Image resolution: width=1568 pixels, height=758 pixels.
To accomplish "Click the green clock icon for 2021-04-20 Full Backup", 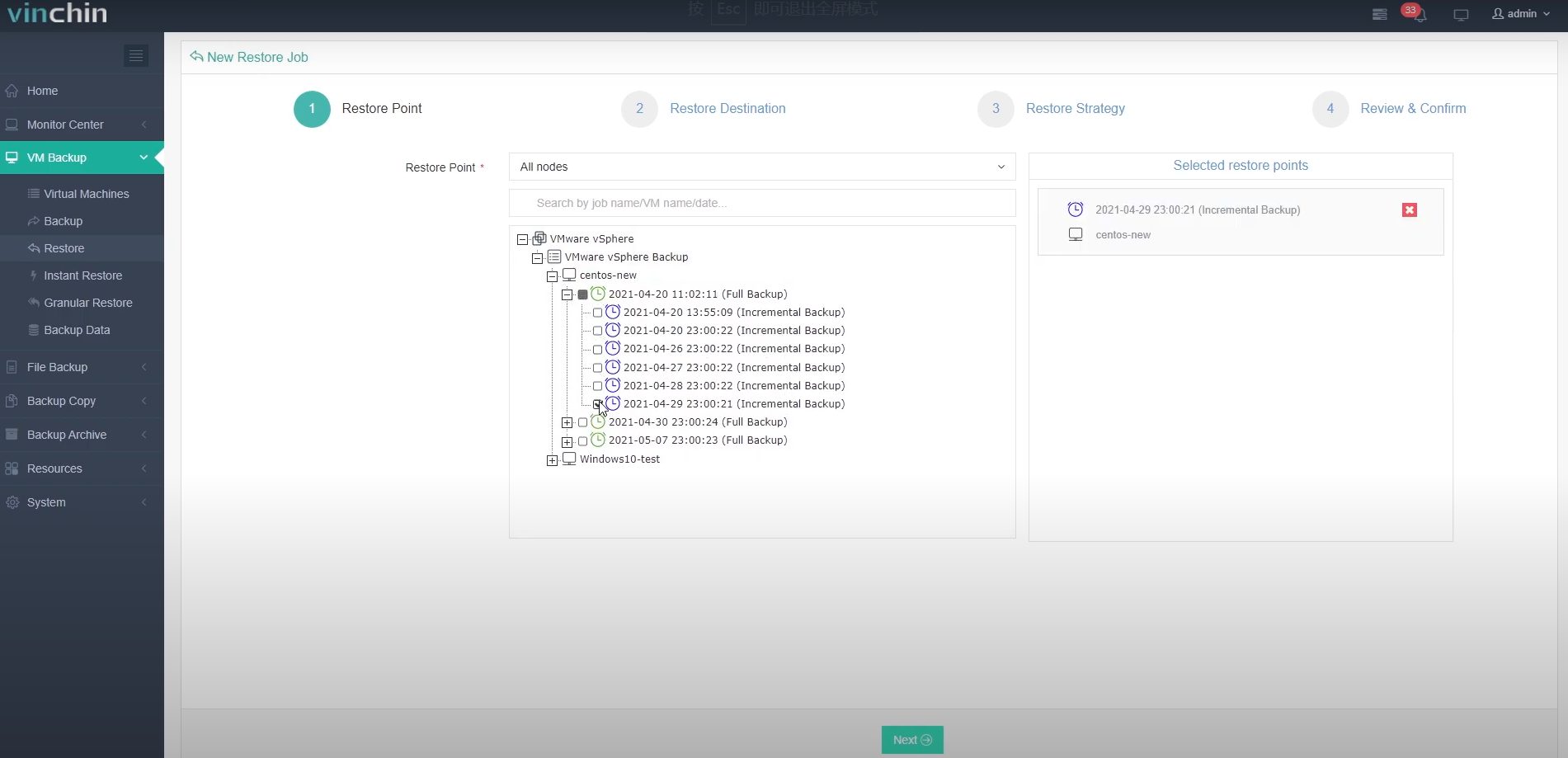I will [598, 294].
